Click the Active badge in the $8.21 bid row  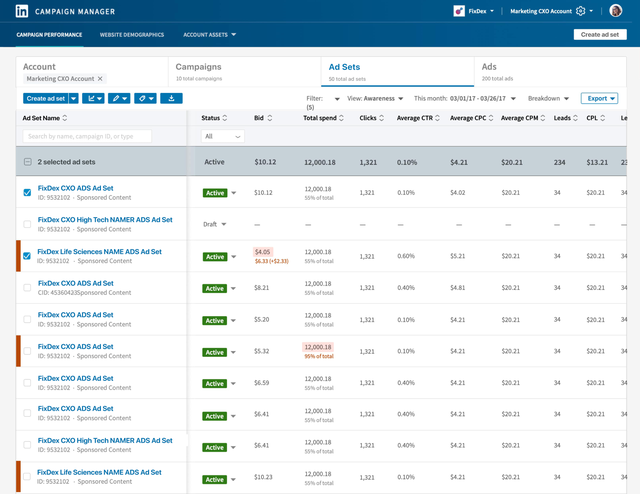pos(215,288)
